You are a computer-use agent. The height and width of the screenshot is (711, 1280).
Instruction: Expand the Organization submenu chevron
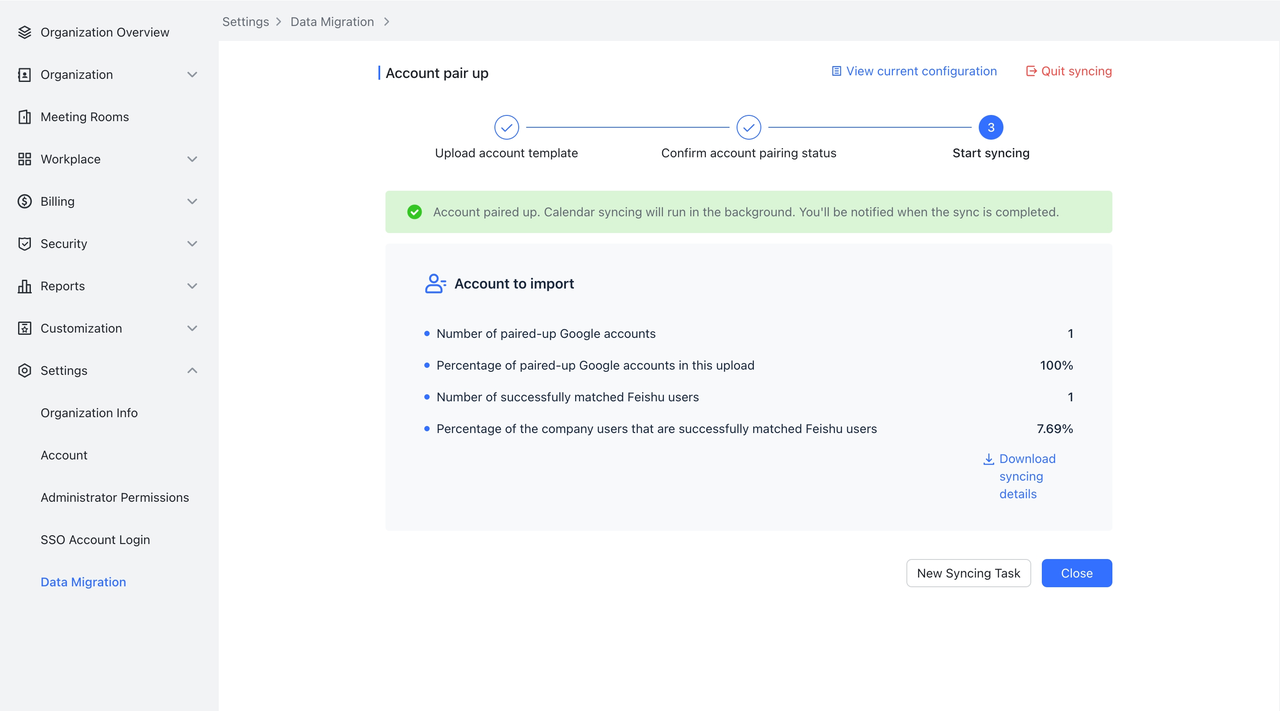pyautogui.click(x=192, y=75)
